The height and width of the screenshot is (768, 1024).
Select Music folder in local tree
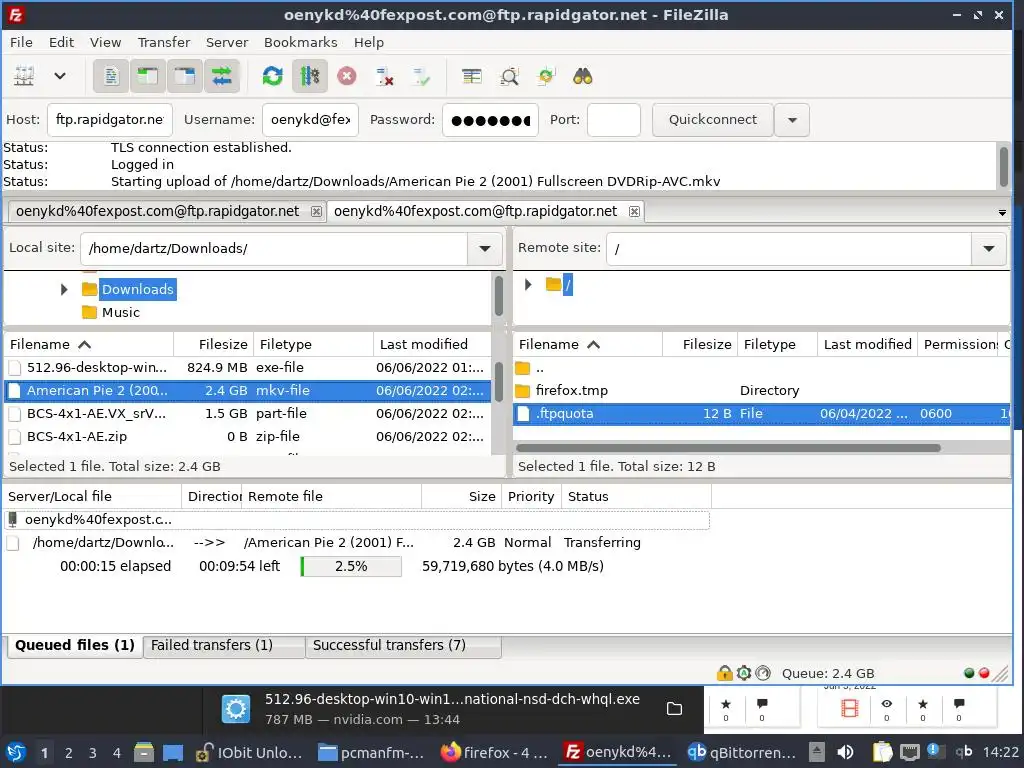(120, 313)
